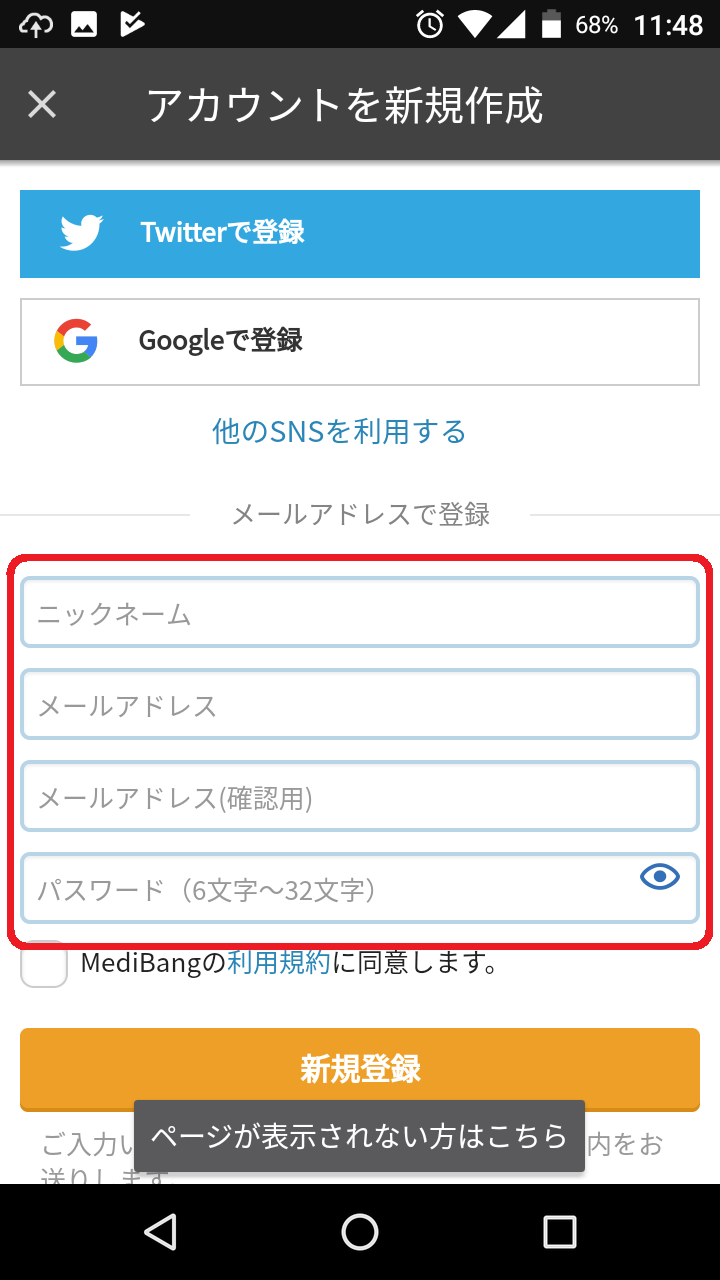Click the Google G icon
Image resolution: width=720 pixels, height=1280 pixels.
(x=74, y=341)
